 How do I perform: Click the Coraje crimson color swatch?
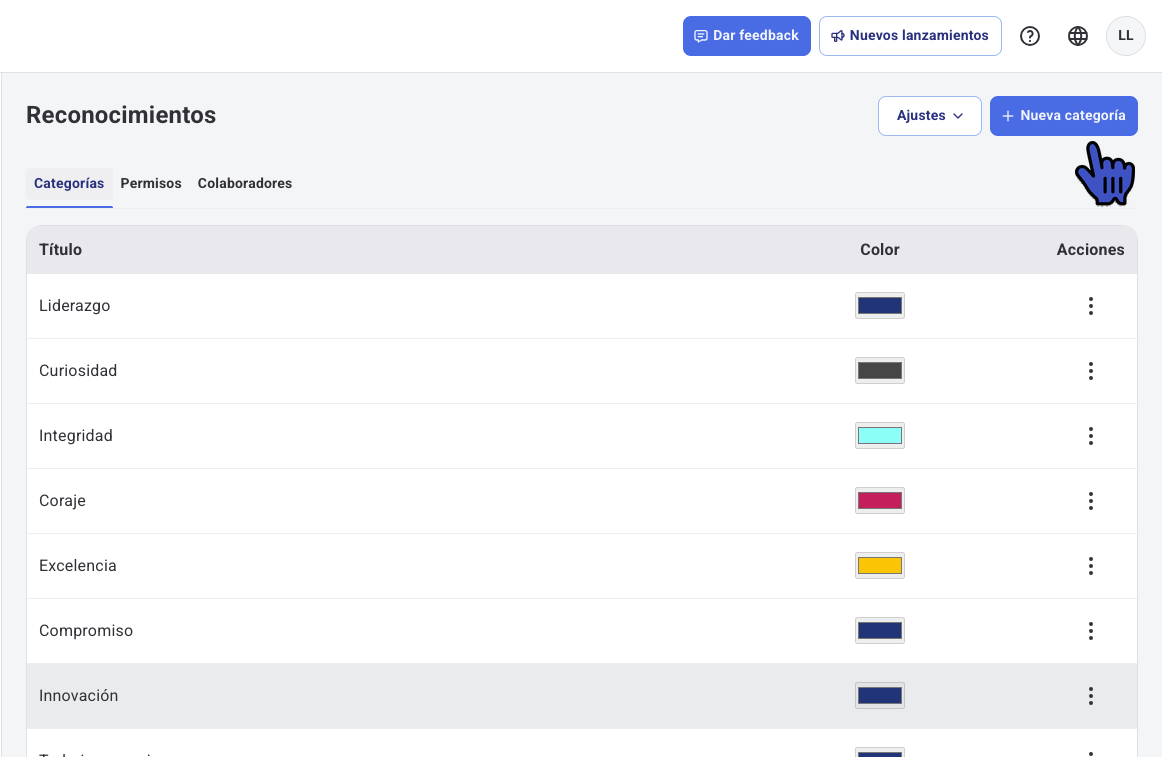(x=880, y=500)
